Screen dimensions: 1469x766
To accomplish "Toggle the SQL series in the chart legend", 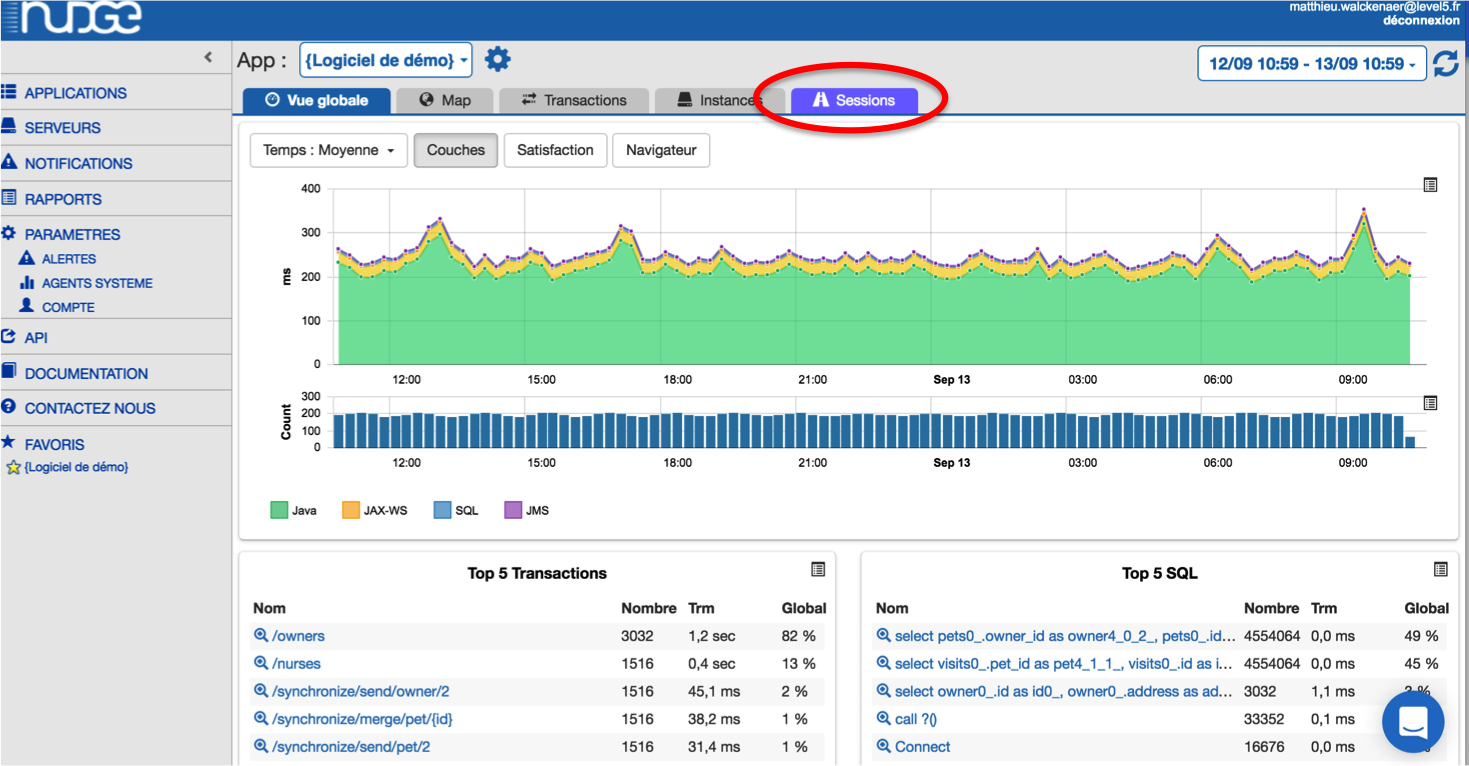I will (441, 509).
